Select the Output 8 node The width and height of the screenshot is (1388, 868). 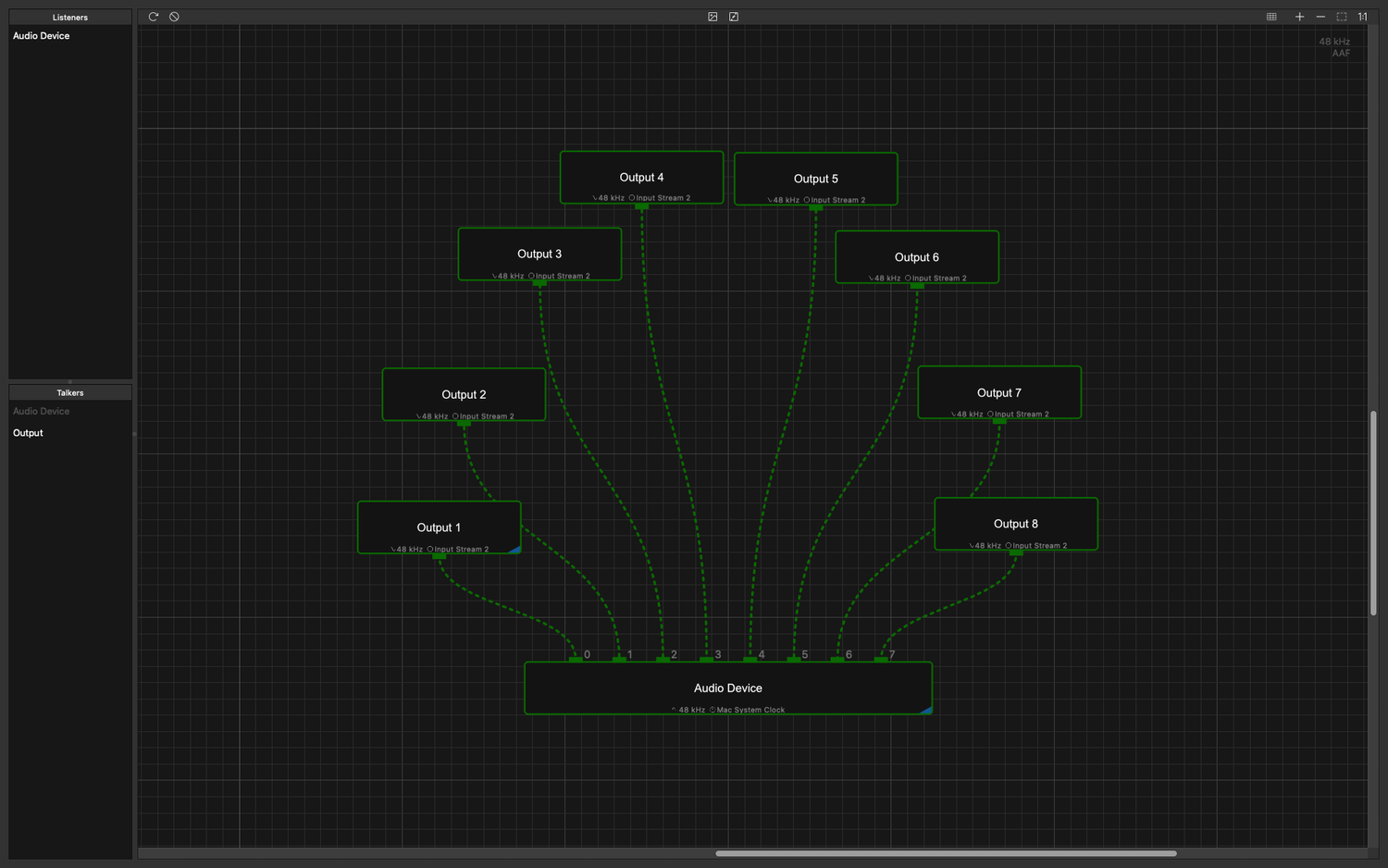click(x=1016, y=524)
